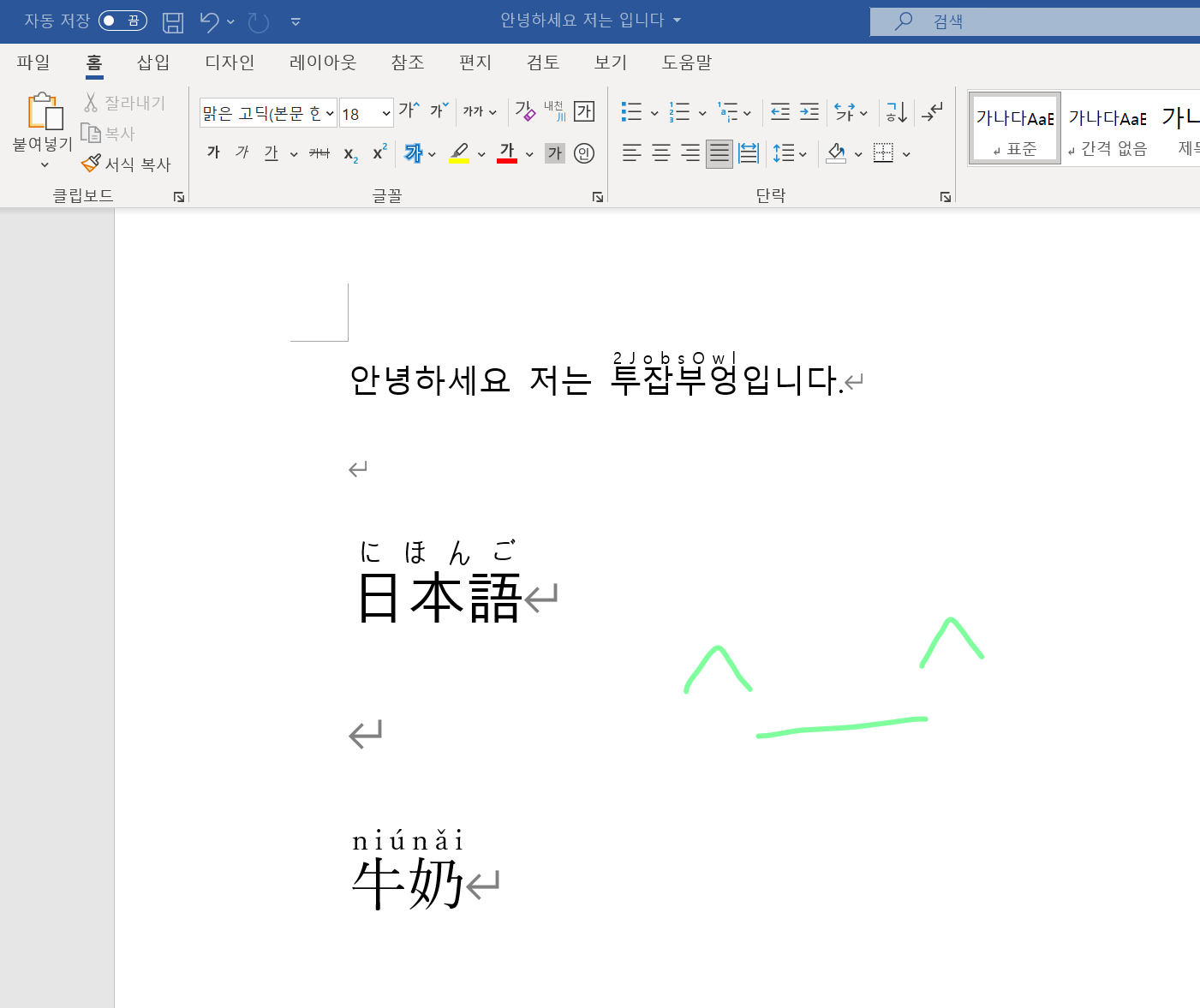Expand the multilevel list dropdown
The height and width of the screenshot is (1008, 1200).
(x=748, y=112)
